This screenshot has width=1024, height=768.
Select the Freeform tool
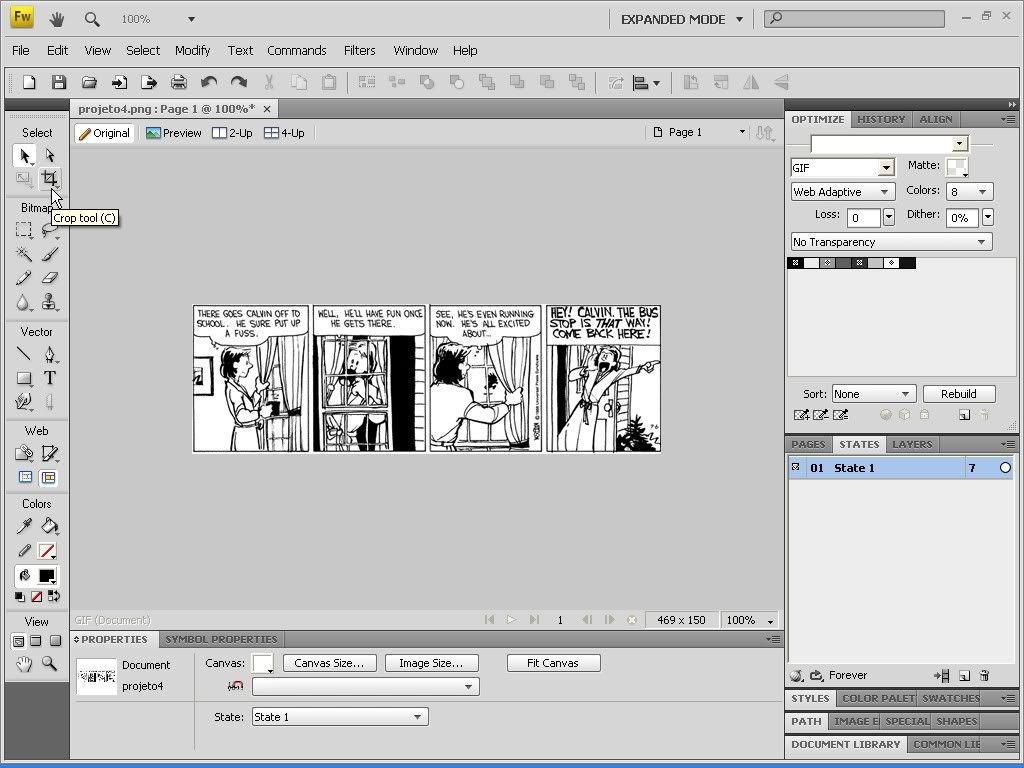[x=24, y=402]
